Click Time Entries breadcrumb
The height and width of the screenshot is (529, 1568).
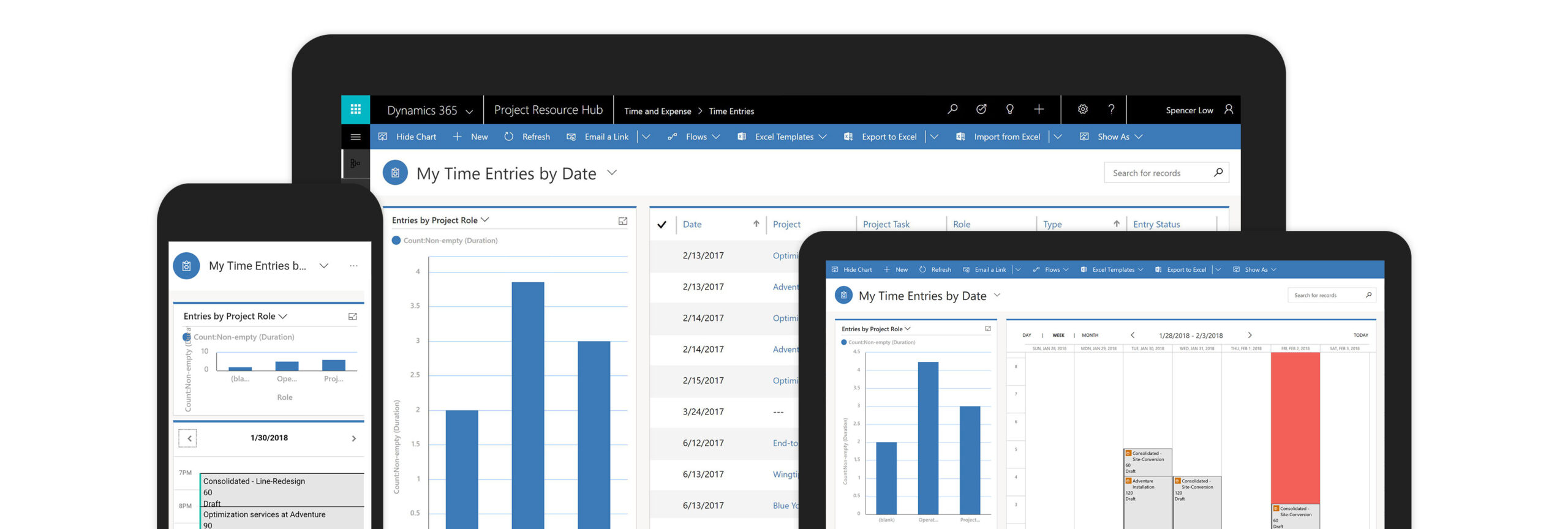tap(731, 111)
